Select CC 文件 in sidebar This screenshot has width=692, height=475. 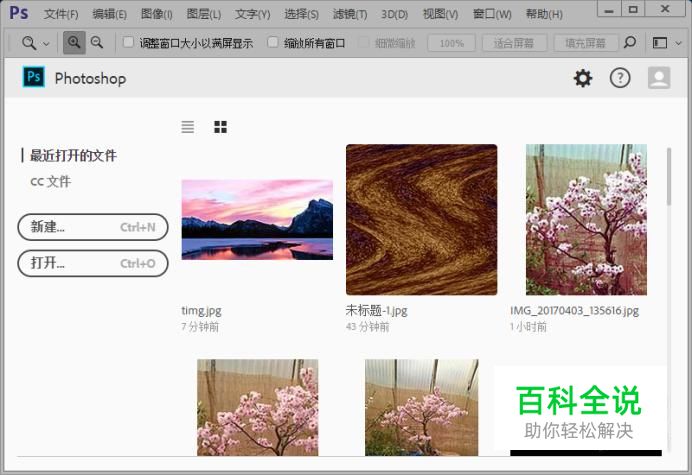(x=50, y=181)
